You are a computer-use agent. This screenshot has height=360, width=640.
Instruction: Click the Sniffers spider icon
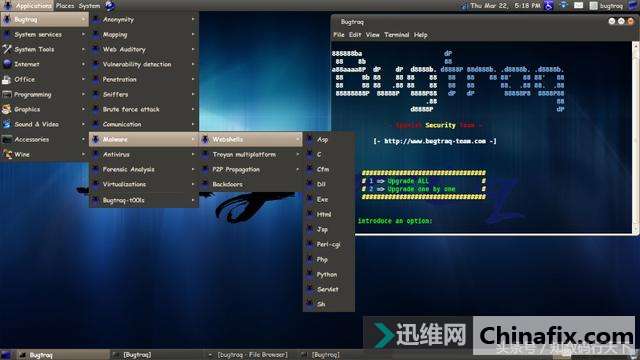[x=96, y=94]
